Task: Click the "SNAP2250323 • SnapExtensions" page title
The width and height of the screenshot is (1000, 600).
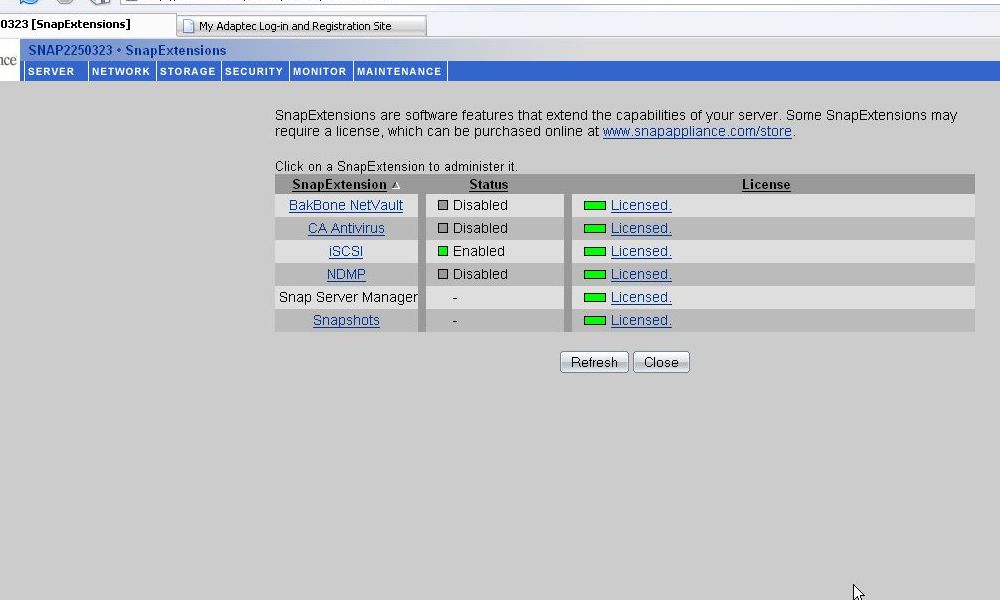Action: (x=127, y=50)
